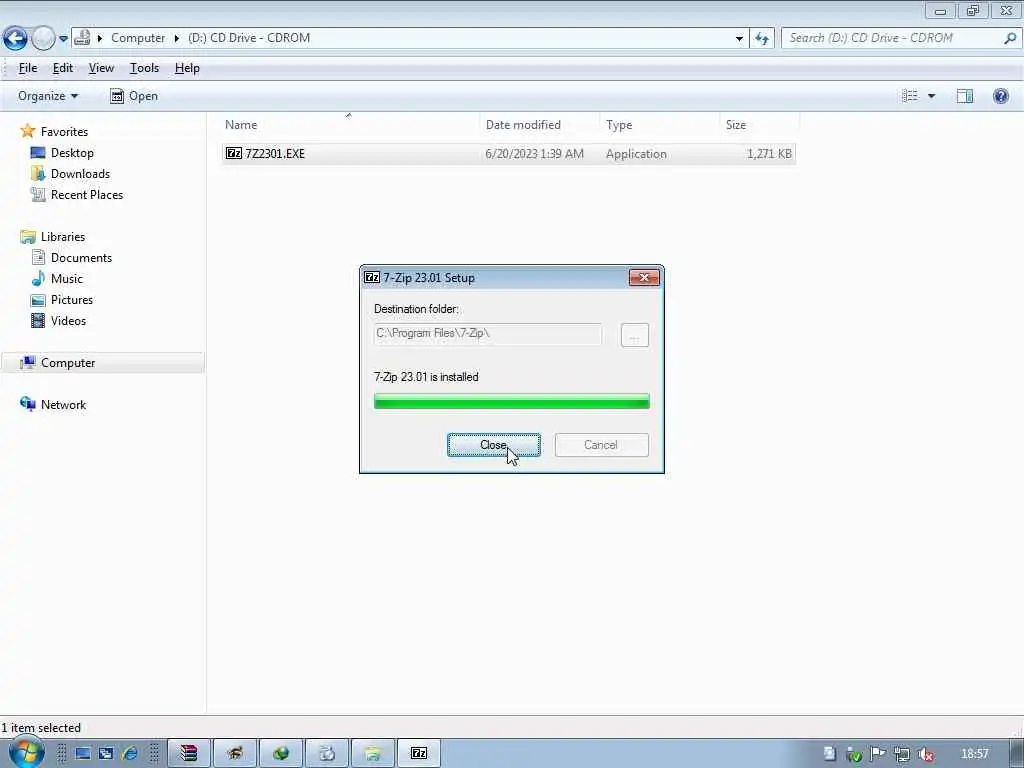Click the change view icon
The height and width of the screenshot is (768, 1024).
[910, 96]
